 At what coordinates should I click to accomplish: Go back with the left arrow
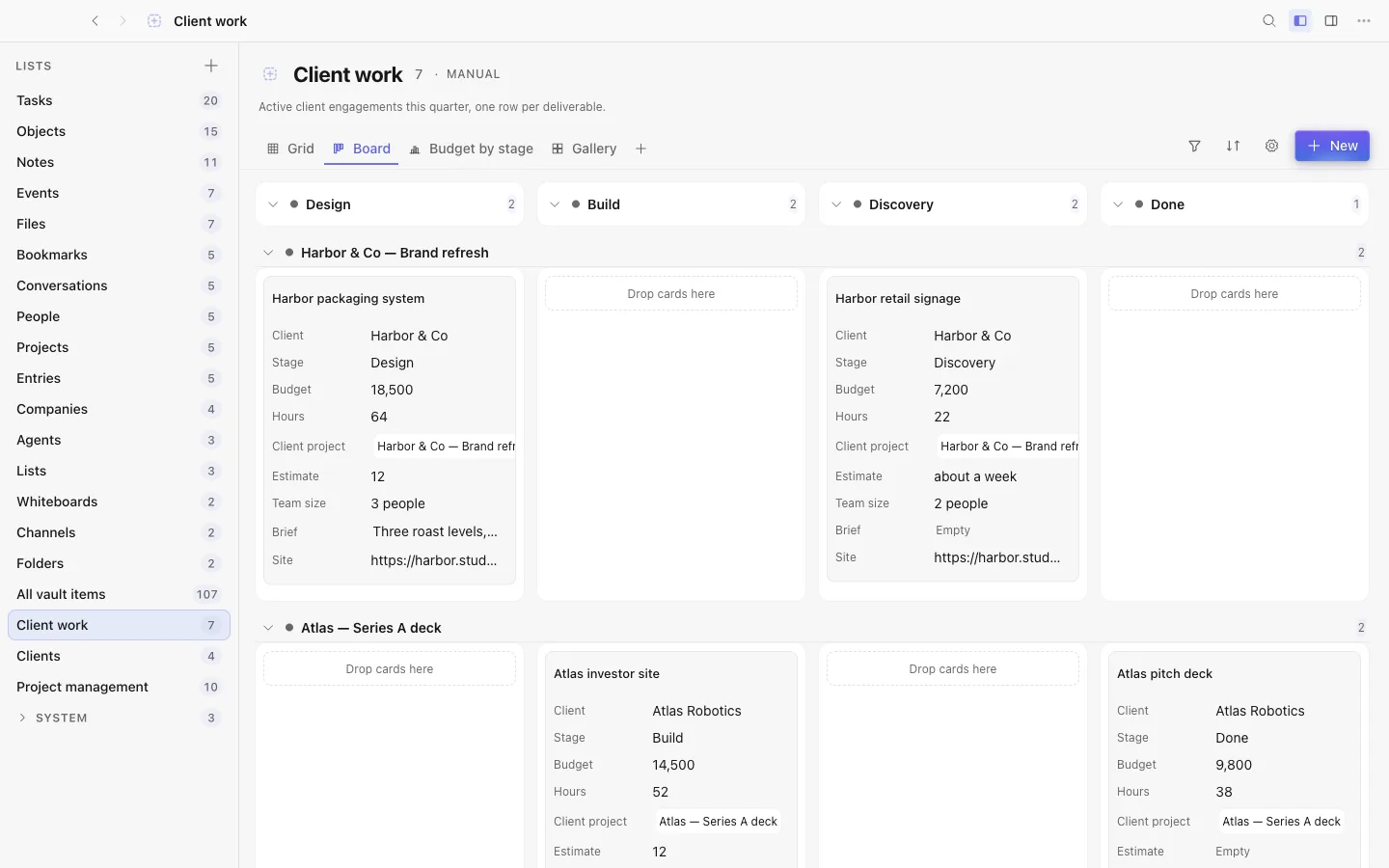[95, 21]
